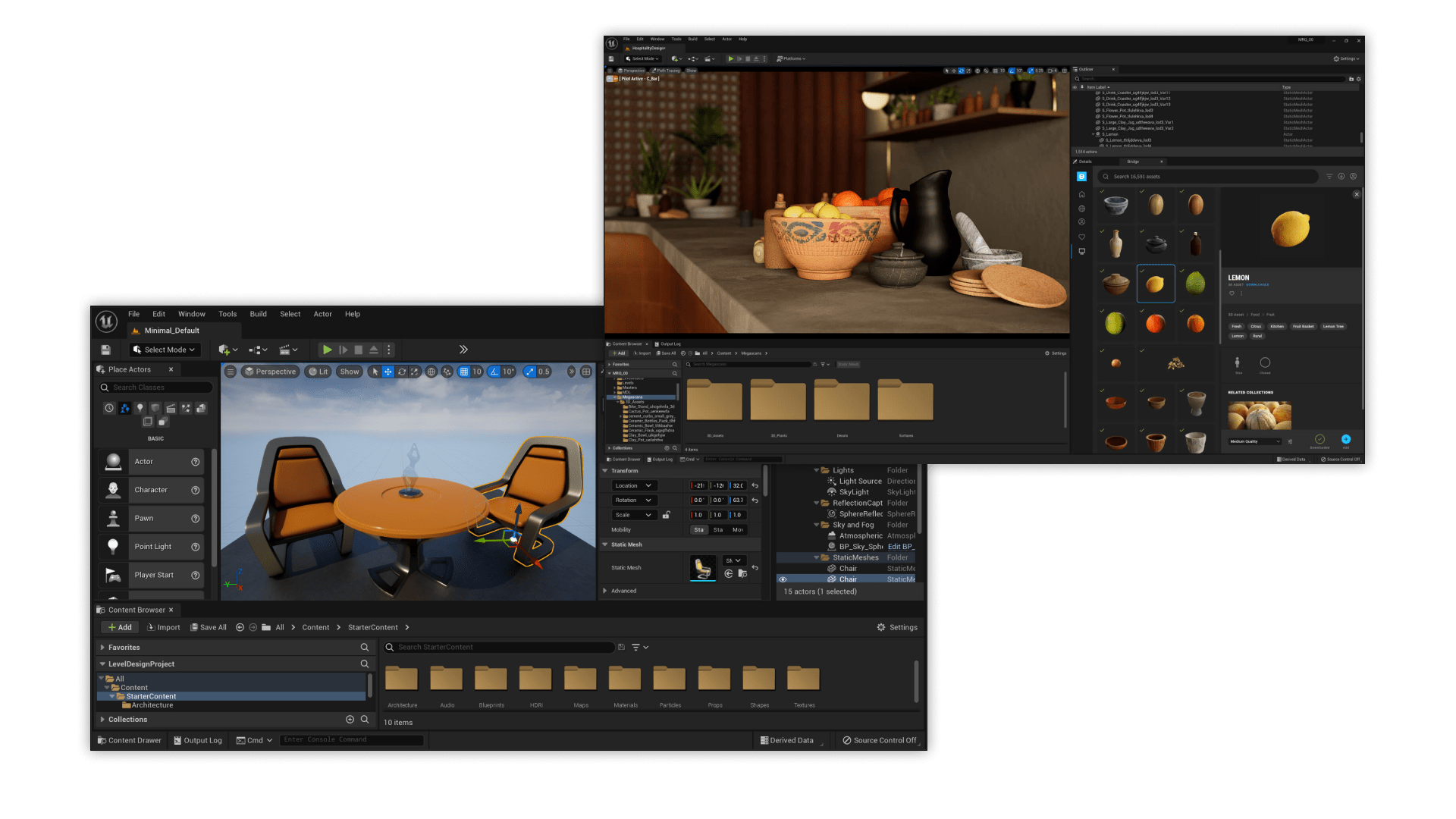The width and height of the screenshot is (1456, 819).
Task: Click Import button in Content Browser
Action: point(163,627)
